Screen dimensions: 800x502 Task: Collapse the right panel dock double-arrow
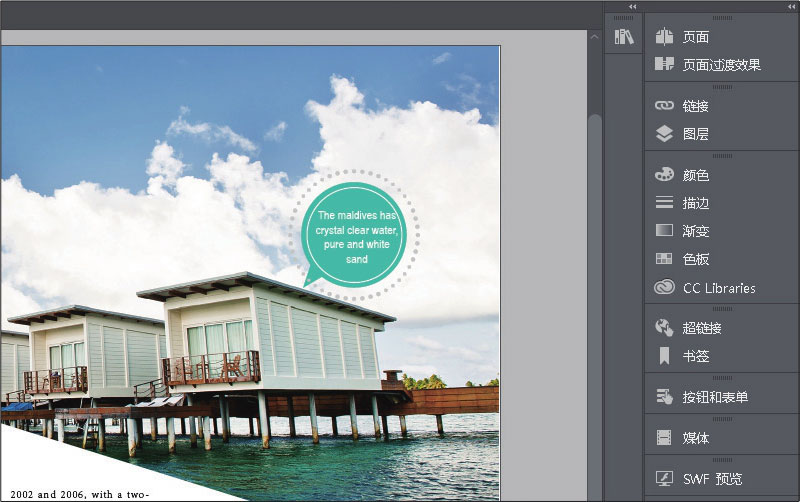click(x=791, y=7)
